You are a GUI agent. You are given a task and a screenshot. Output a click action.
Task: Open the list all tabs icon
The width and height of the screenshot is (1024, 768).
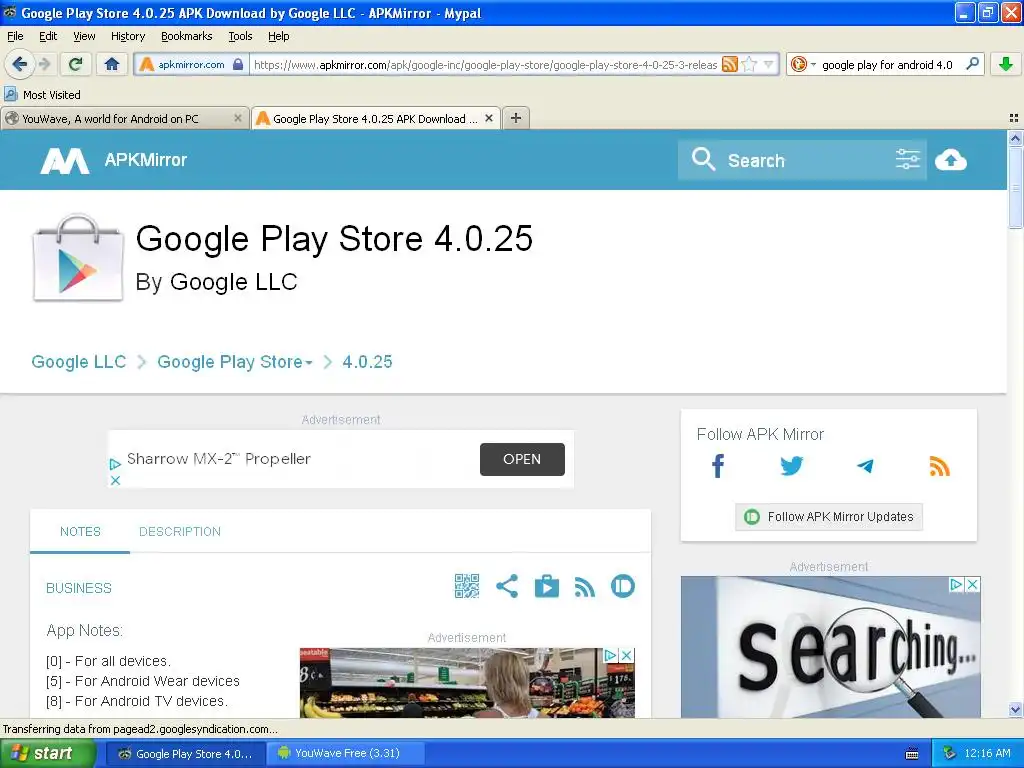tap(1014, 118)
